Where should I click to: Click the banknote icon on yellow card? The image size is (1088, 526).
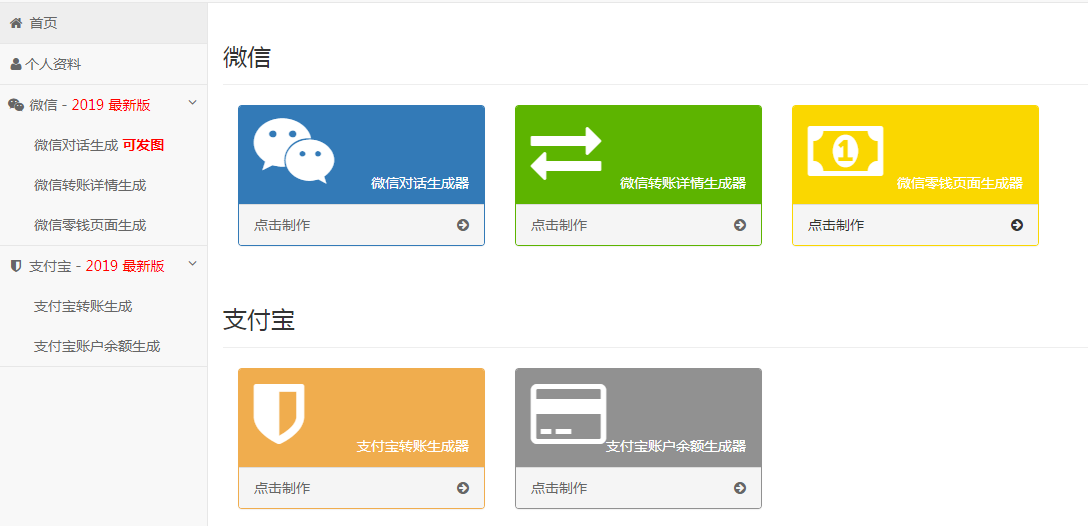[845, 151]
